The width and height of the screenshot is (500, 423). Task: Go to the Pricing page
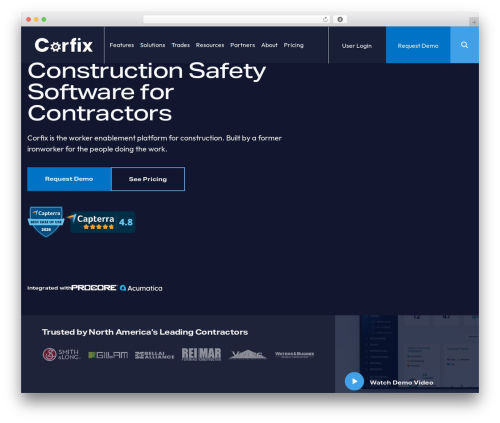coord(293,45)
